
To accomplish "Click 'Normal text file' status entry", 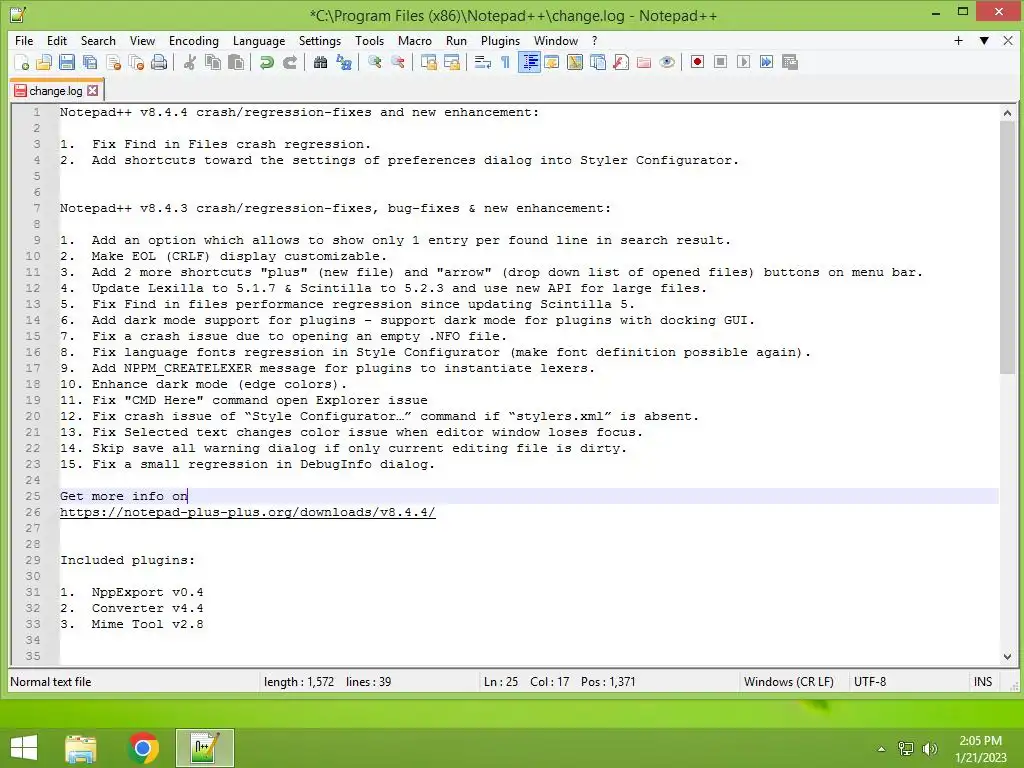I will 51,682.
